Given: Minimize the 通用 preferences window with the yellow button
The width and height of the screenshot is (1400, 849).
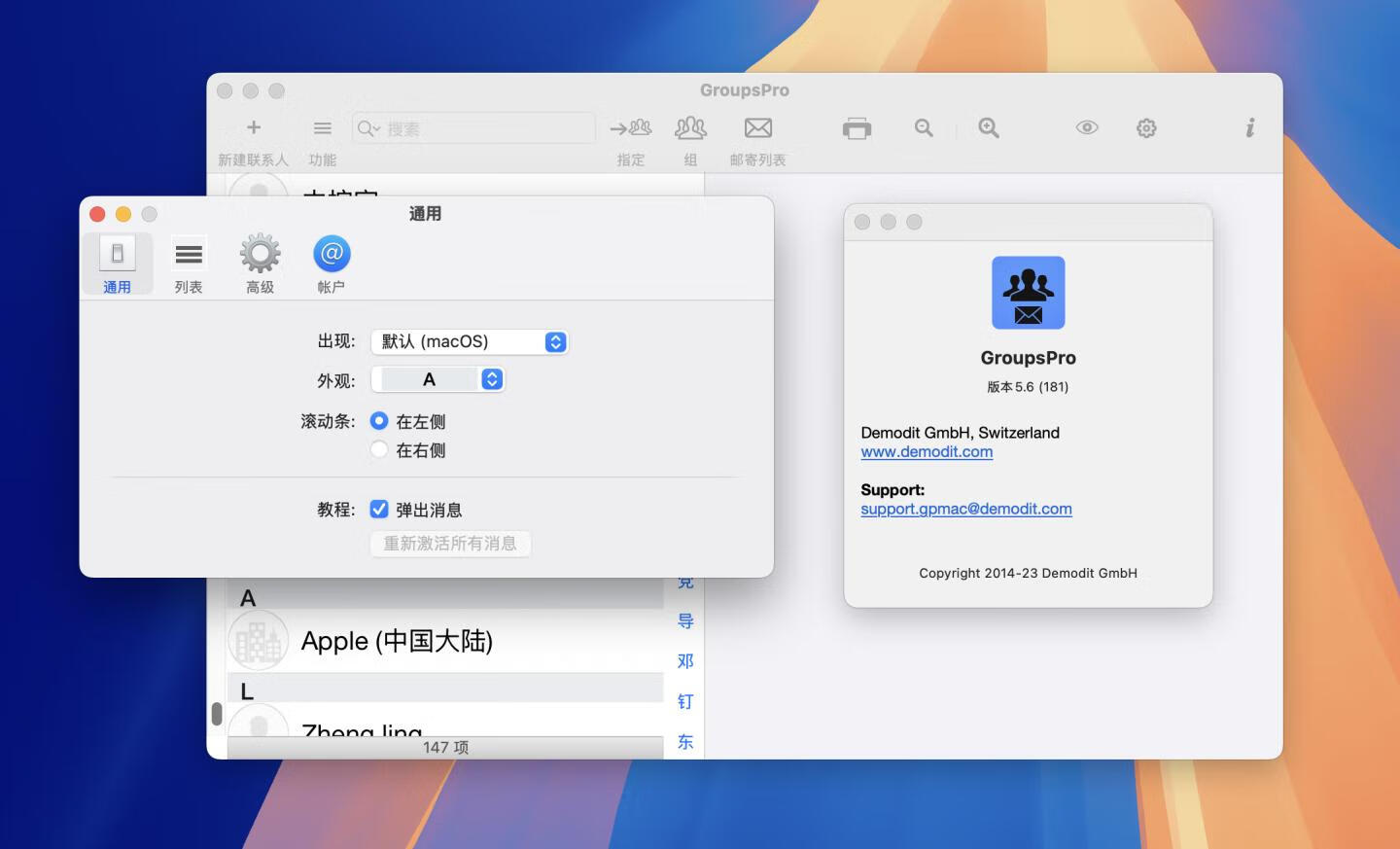Looking at the screenshot, I should click(123, 214).
